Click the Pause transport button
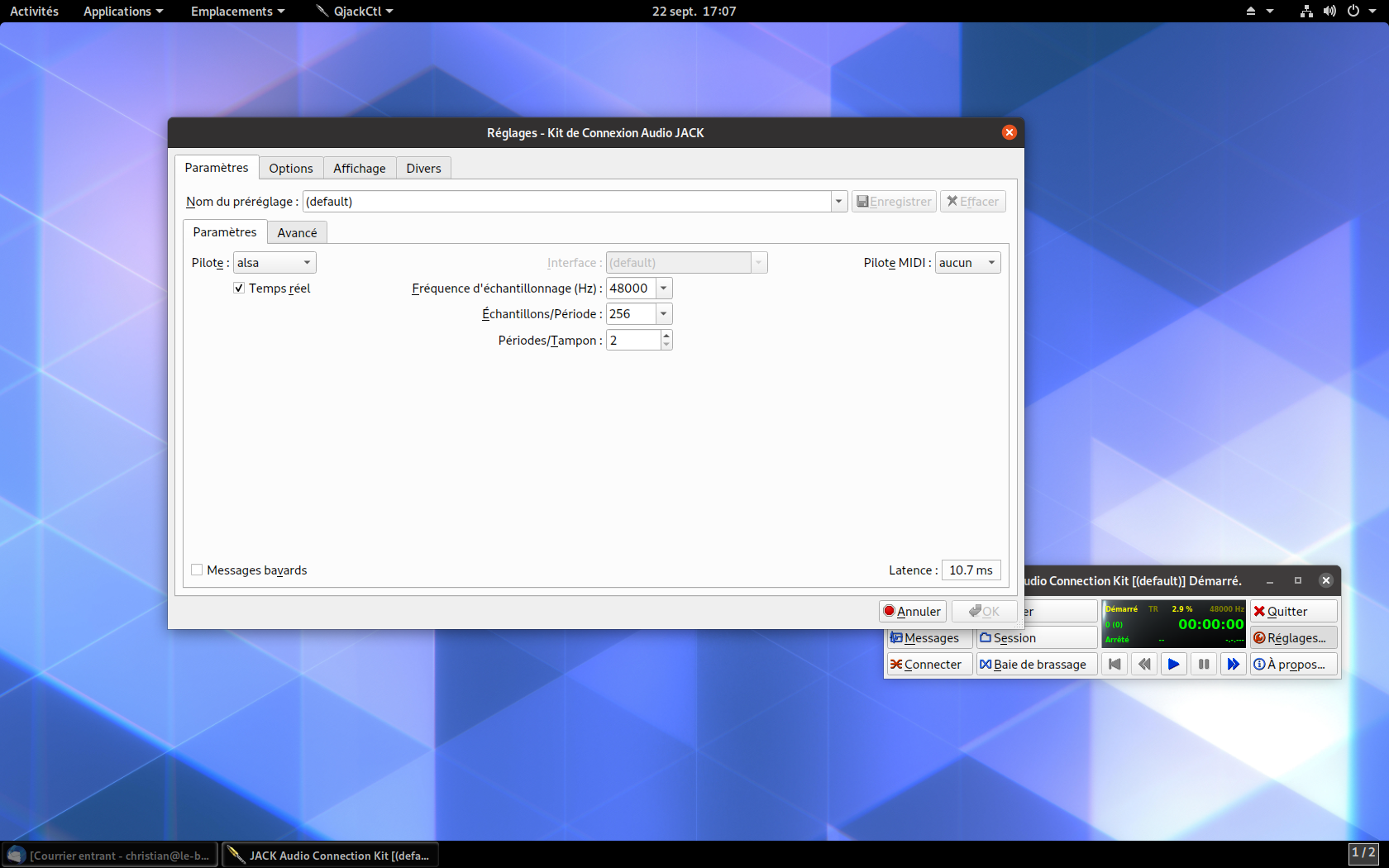 tap(1203, 664)
